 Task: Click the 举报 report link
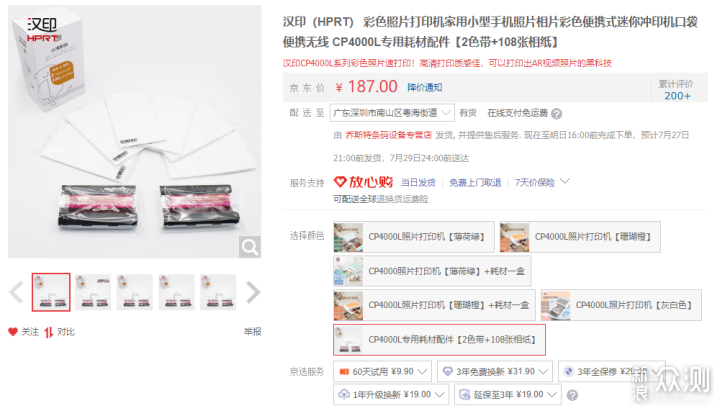pos(252,332)
